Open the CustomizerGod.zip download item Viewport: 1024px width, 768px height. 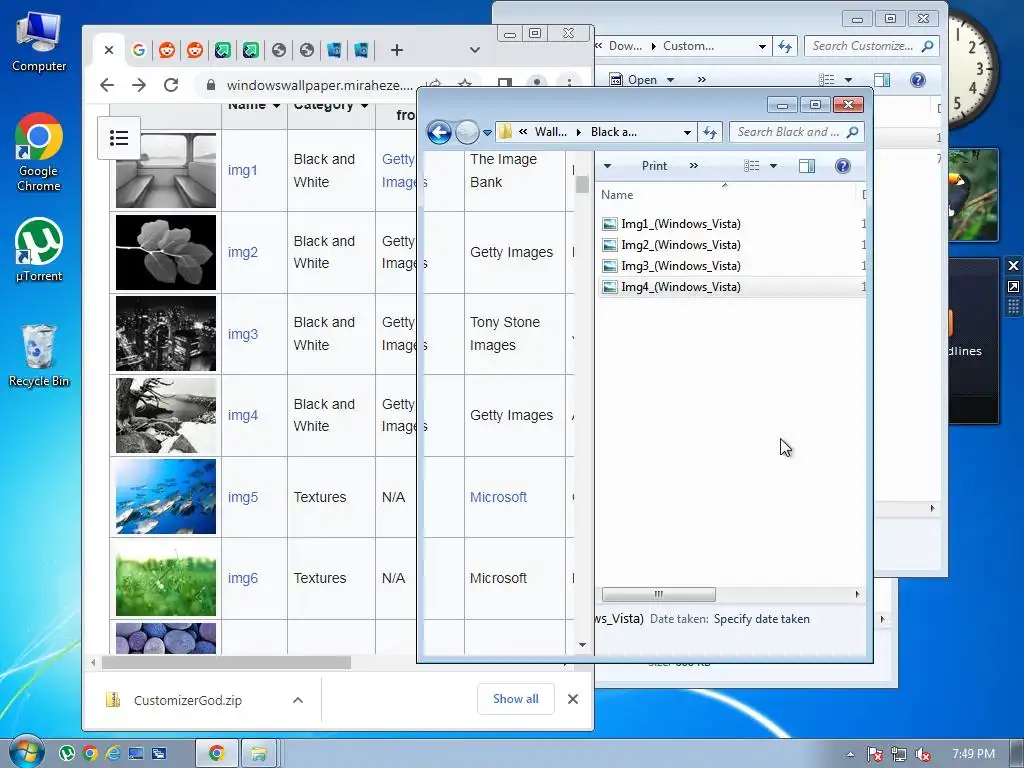[x=187, y=700]
